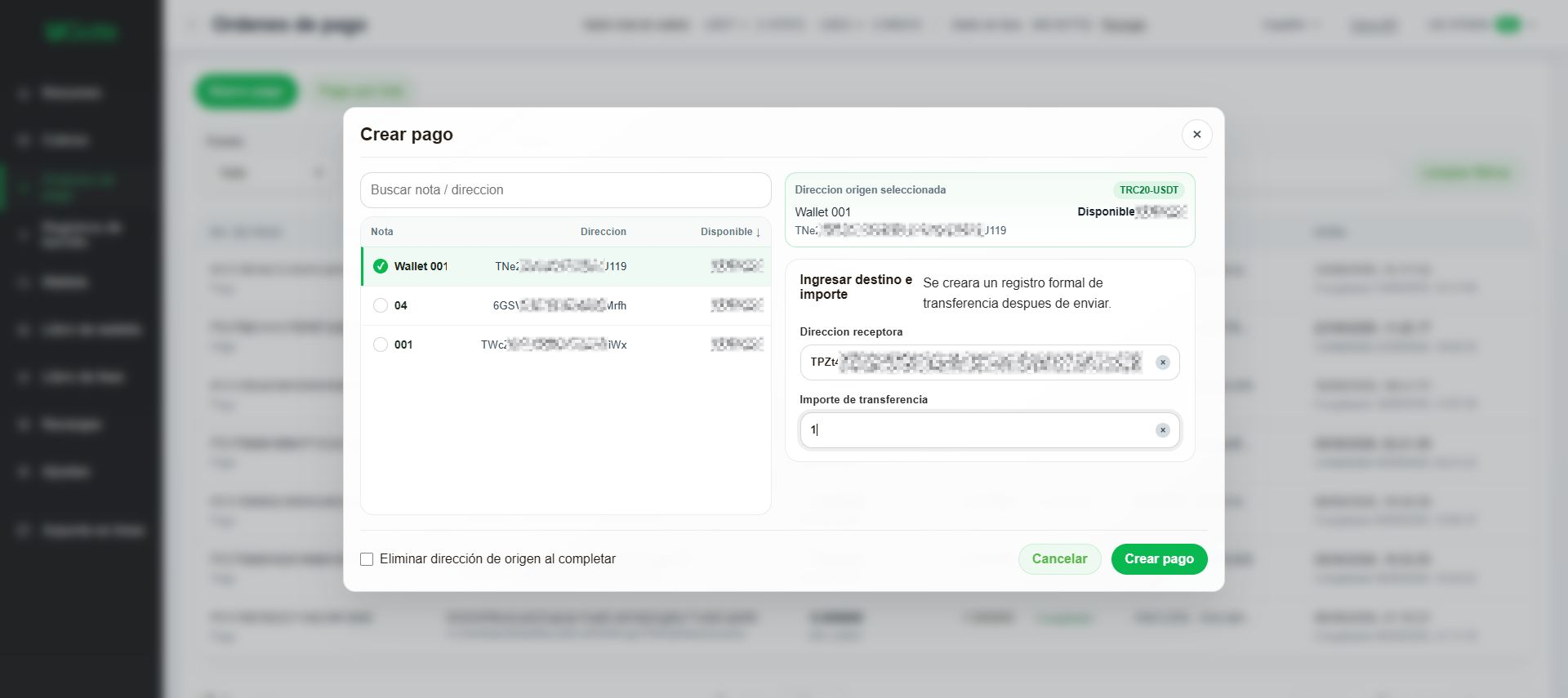Select the 04 wallet radio button
Image resolution: width=1568 pixels, height=698 pixels.
click(x=381, y=305)
